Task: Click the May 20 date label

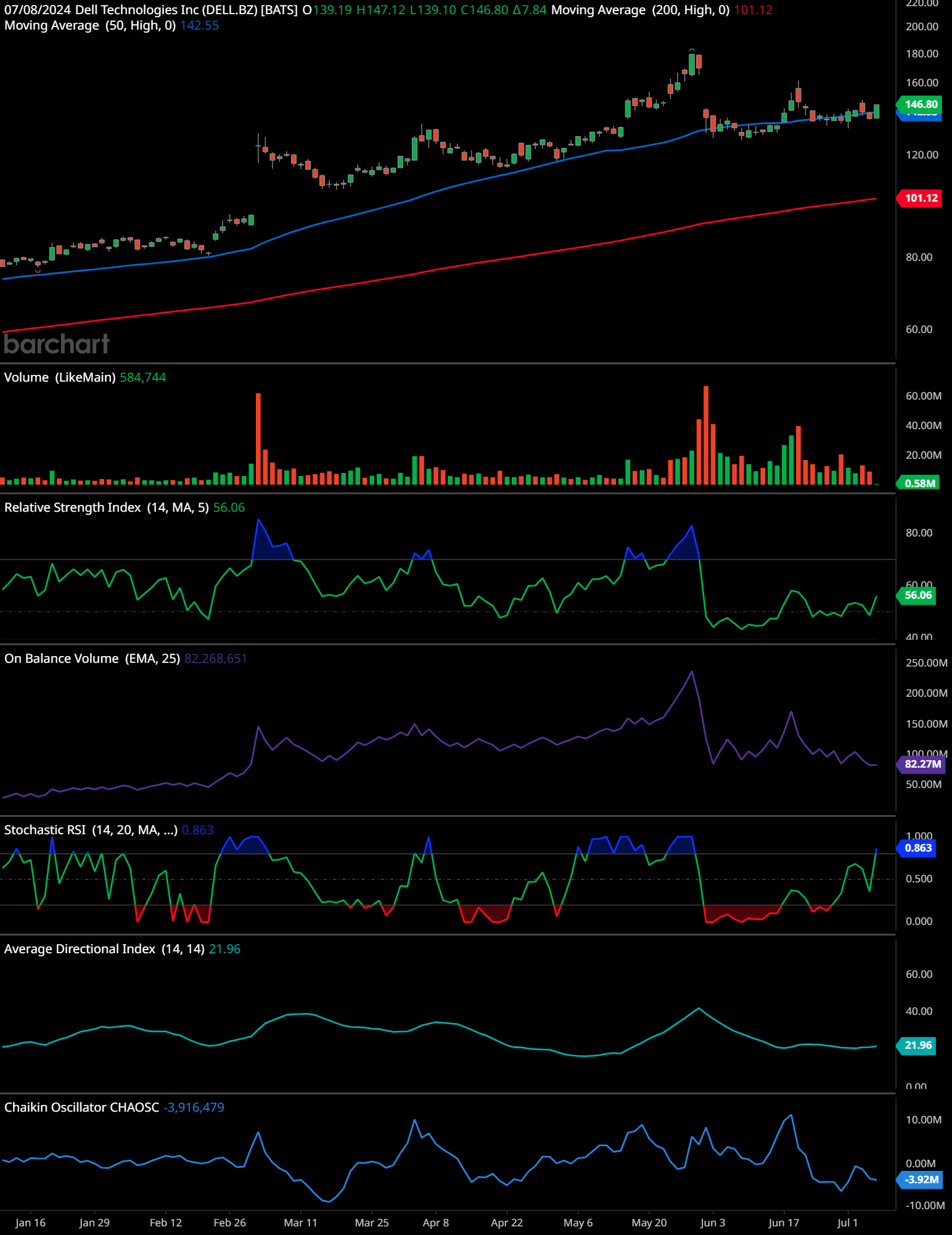Action: (x=649, y=1223)
